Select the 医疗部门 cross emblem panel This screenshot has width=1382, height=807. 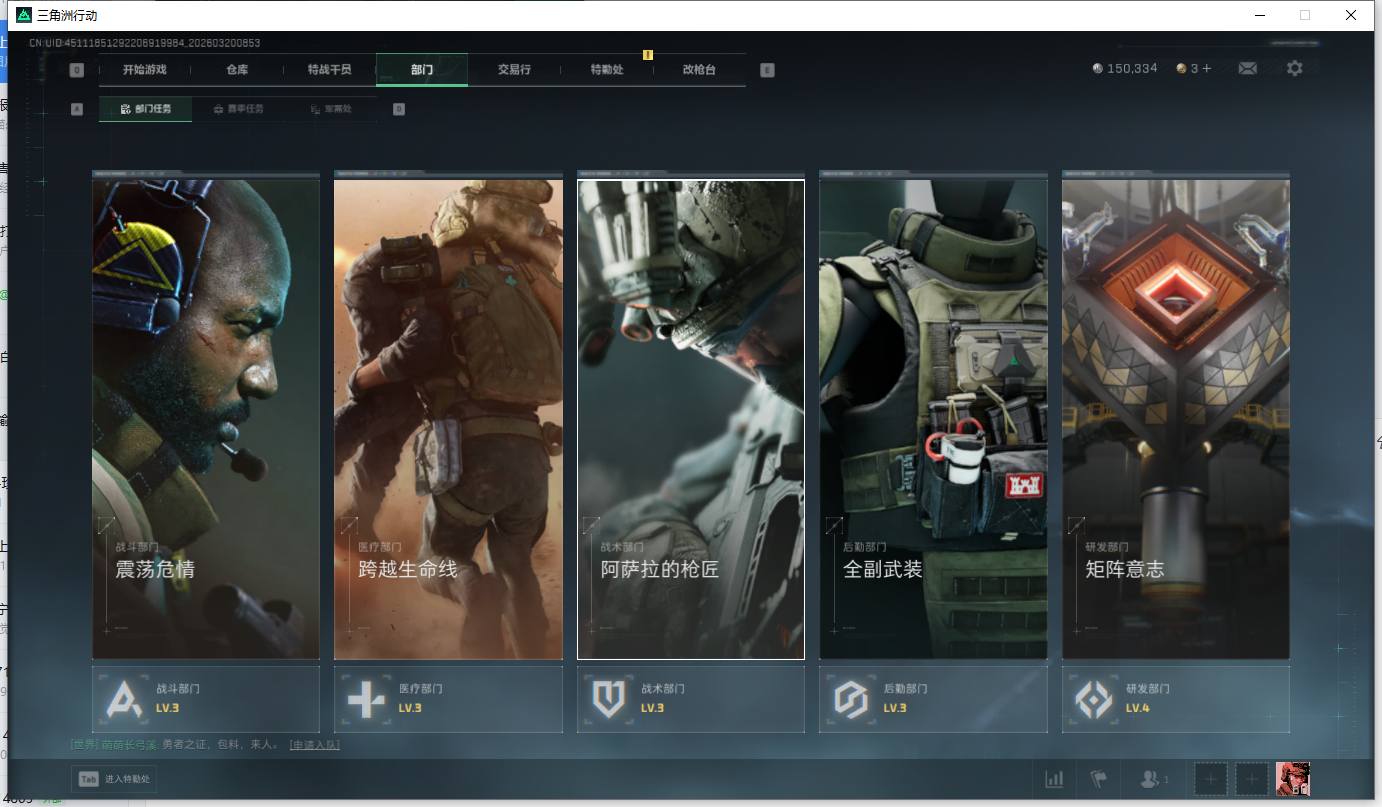(x=448, y=699)
